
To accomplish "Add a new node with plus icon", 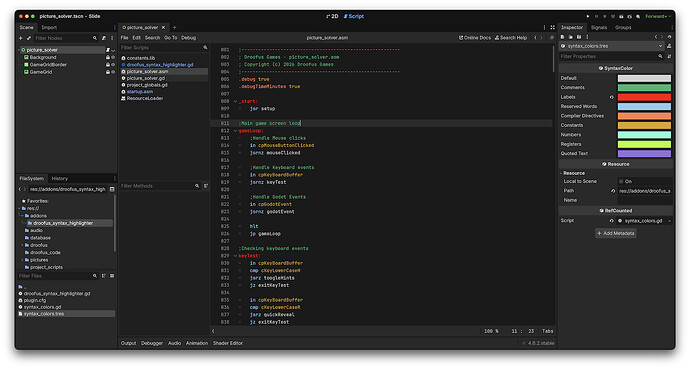I will (20, 38).
